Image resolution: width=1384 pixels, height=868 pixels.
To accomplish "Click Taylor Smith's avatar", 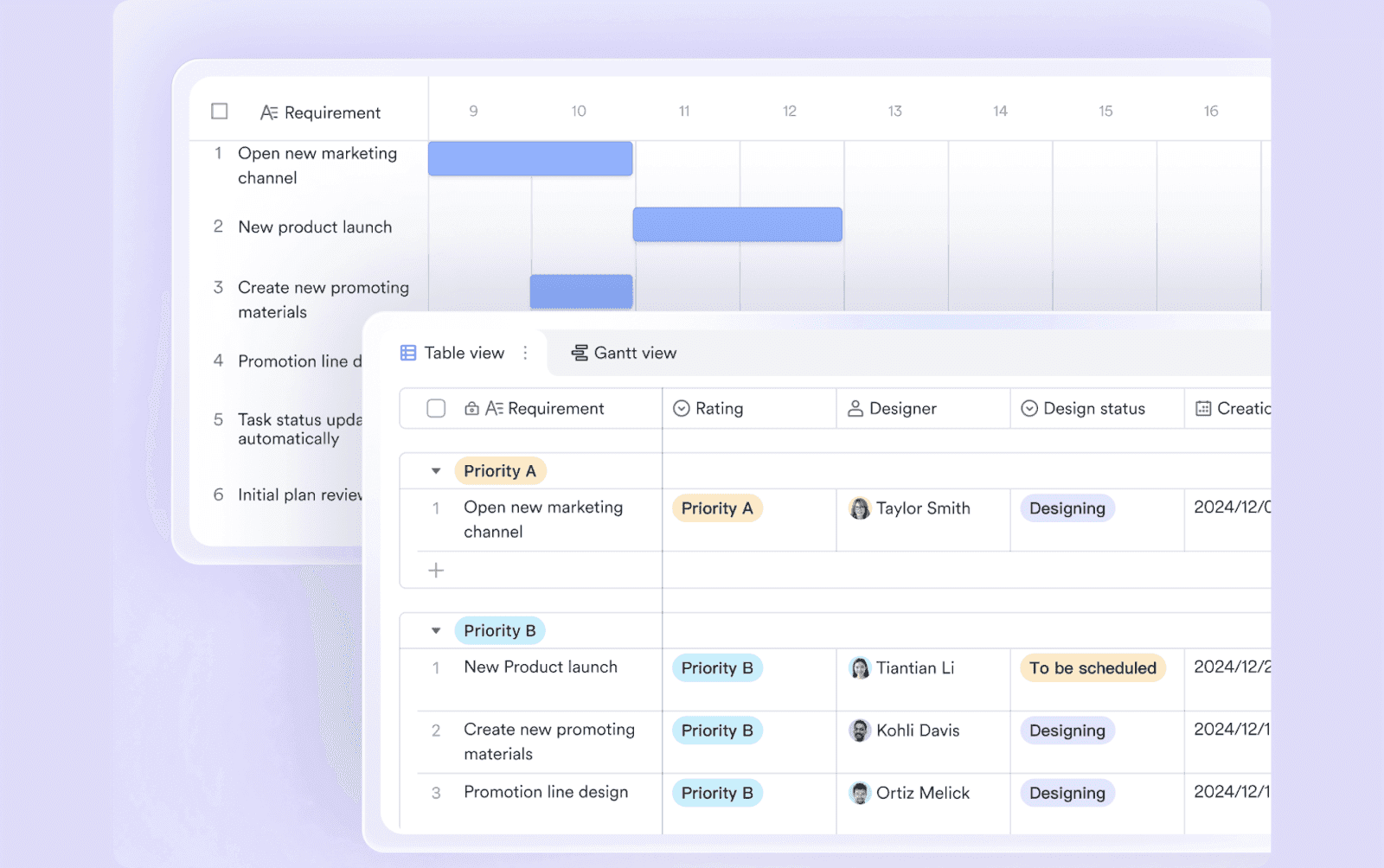I will 860,508.
